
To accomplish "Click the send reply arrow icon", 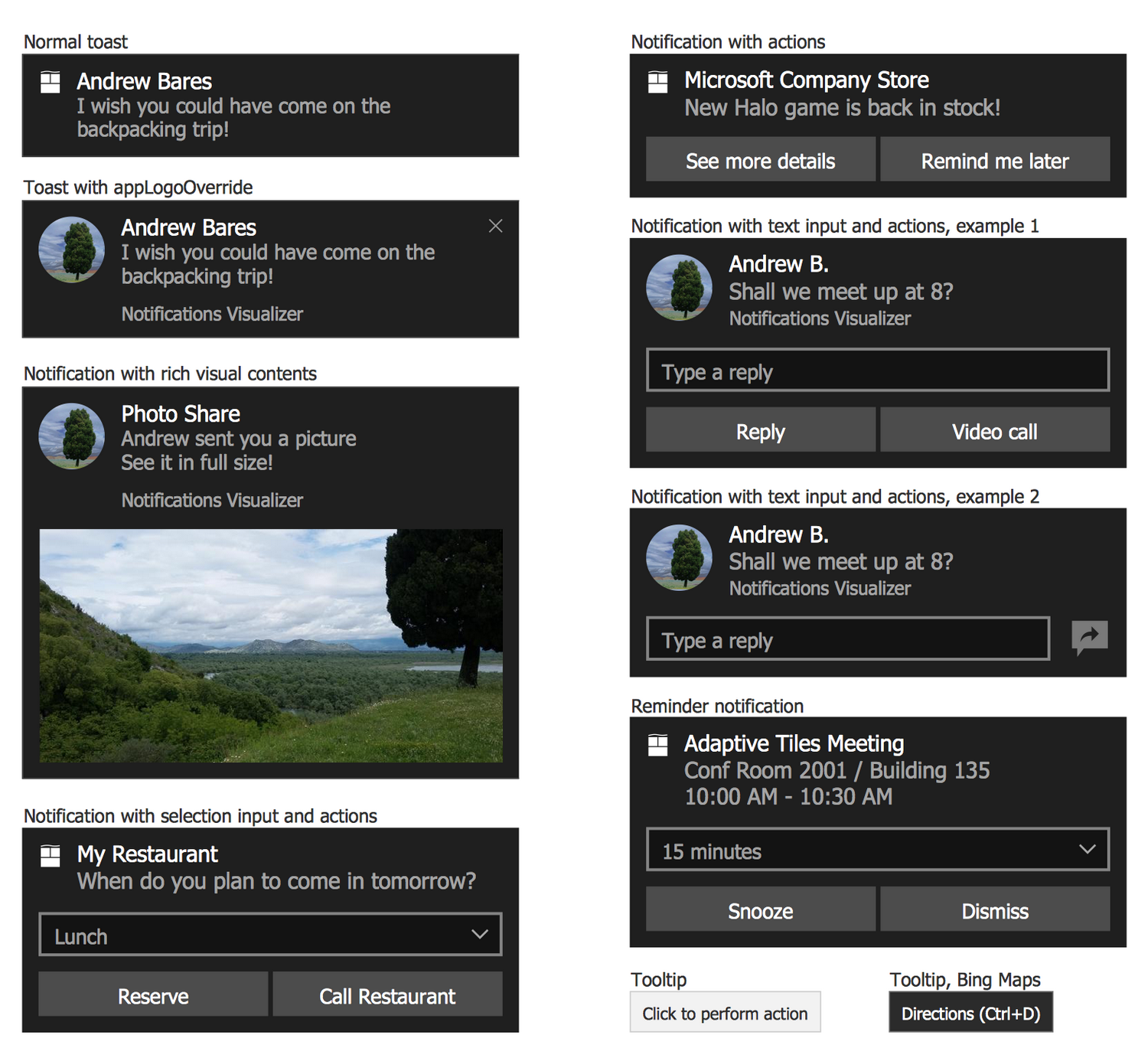I will (x=1090, y=638).
